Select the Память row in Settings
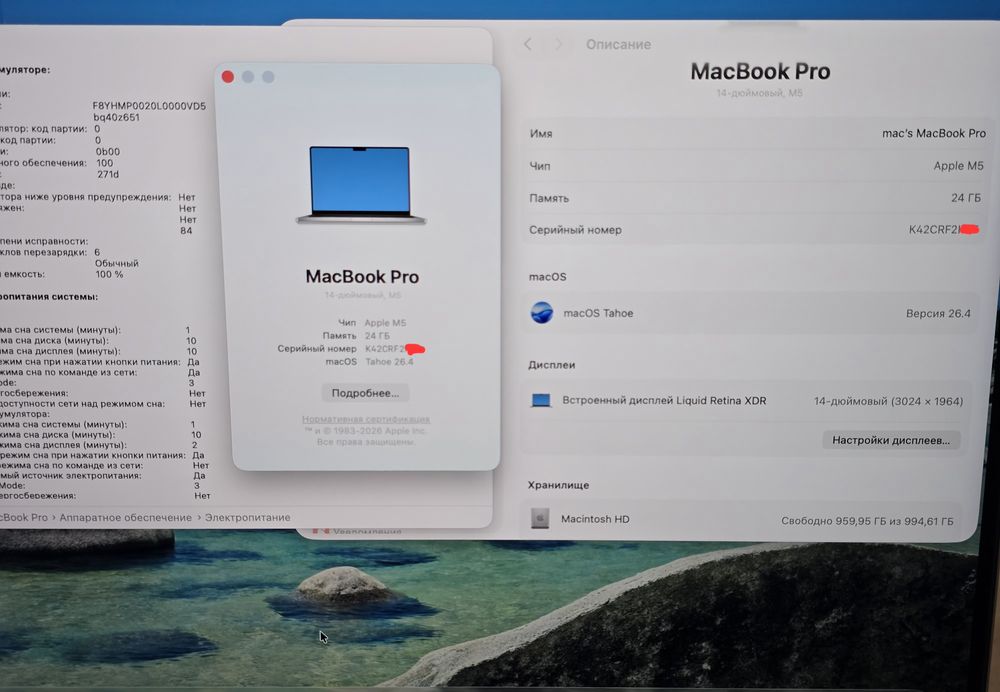Screen dimensions: 1000x692 tap(756, 198)
